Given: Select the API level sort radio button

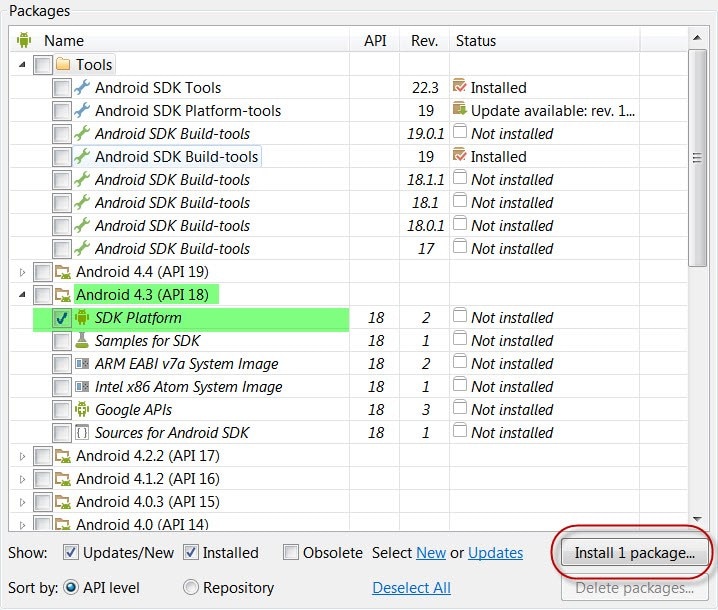Looking at the screenshot, I should (71, 587).
